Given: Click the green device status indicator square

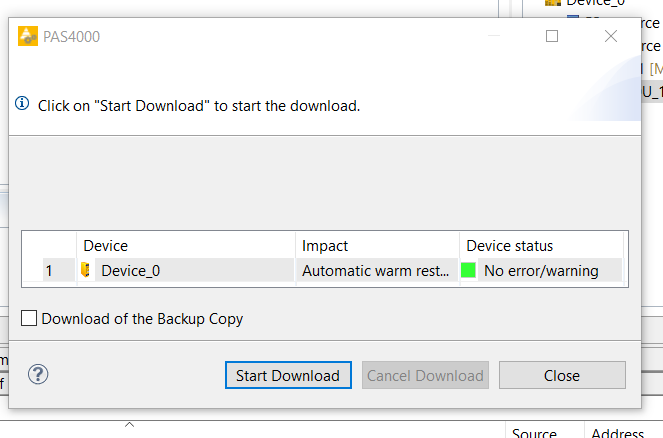Looking at the screenshot, I should tap(468, 271).
